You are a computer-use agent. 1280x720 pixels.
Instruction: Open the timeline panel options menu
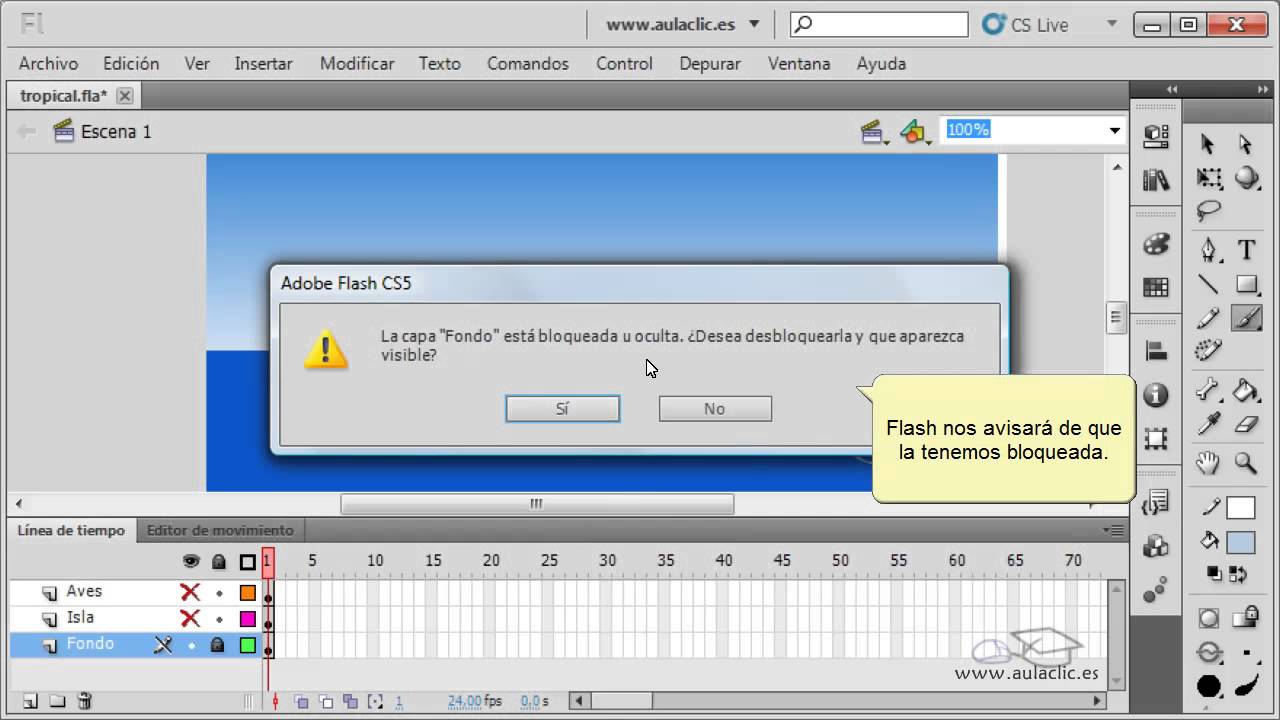1113,530
